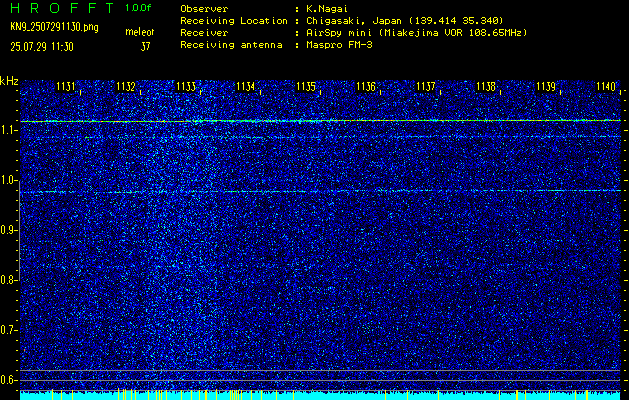629x400 pixels.
Task: Click the 1132 time marker
Action: point(126,86)
